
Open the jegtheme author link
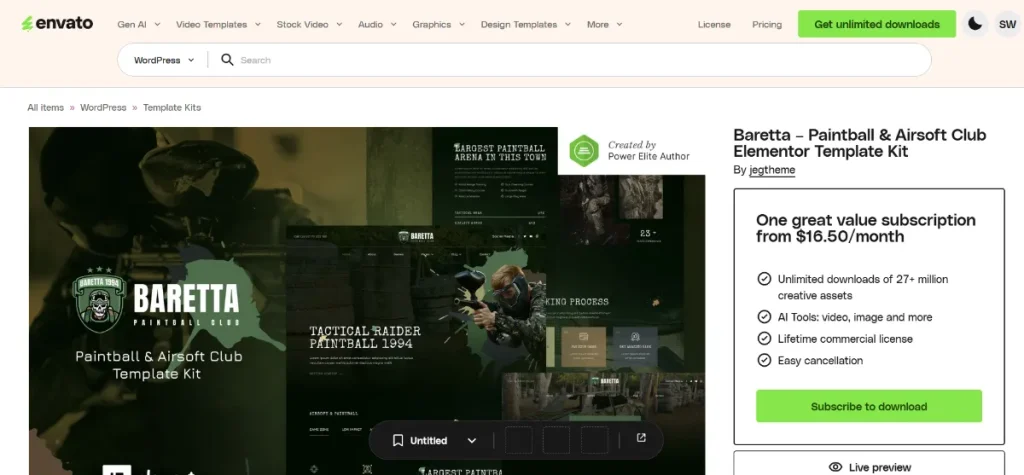pos(772,170)
